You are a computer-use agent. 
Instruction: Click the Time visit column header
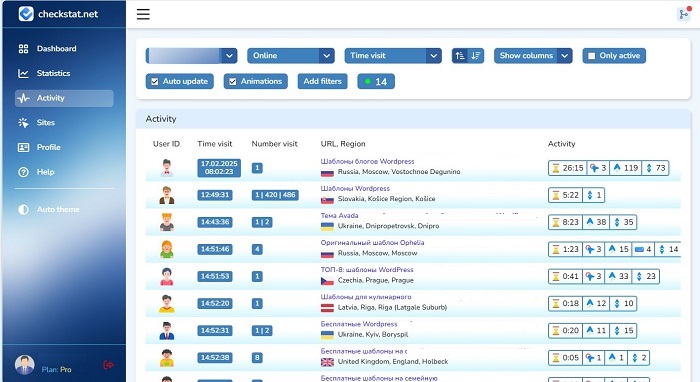pos(215,144)
